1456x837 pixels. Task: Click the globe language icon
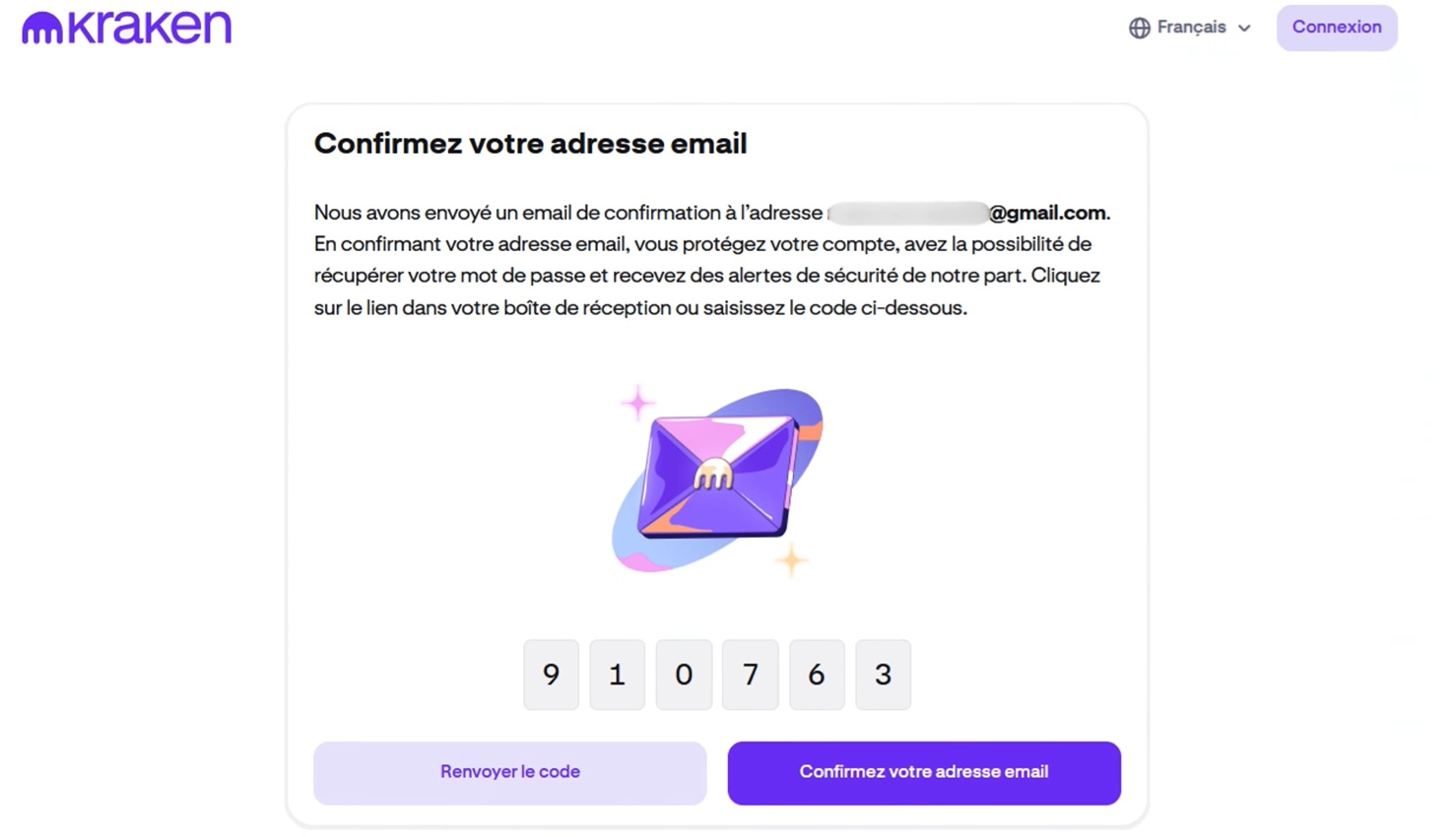point(1139,28)
